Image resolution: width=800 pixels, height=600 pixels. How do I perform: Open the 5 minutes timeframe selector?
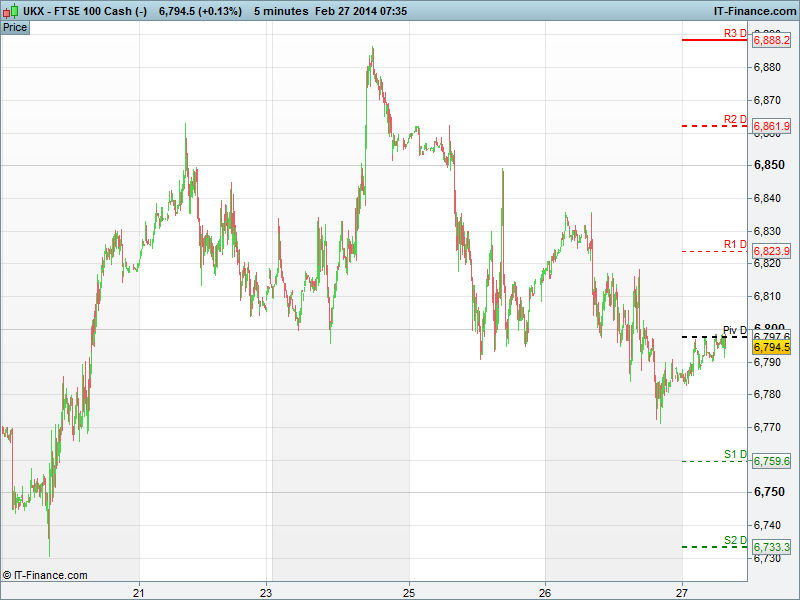coord(281,10)
